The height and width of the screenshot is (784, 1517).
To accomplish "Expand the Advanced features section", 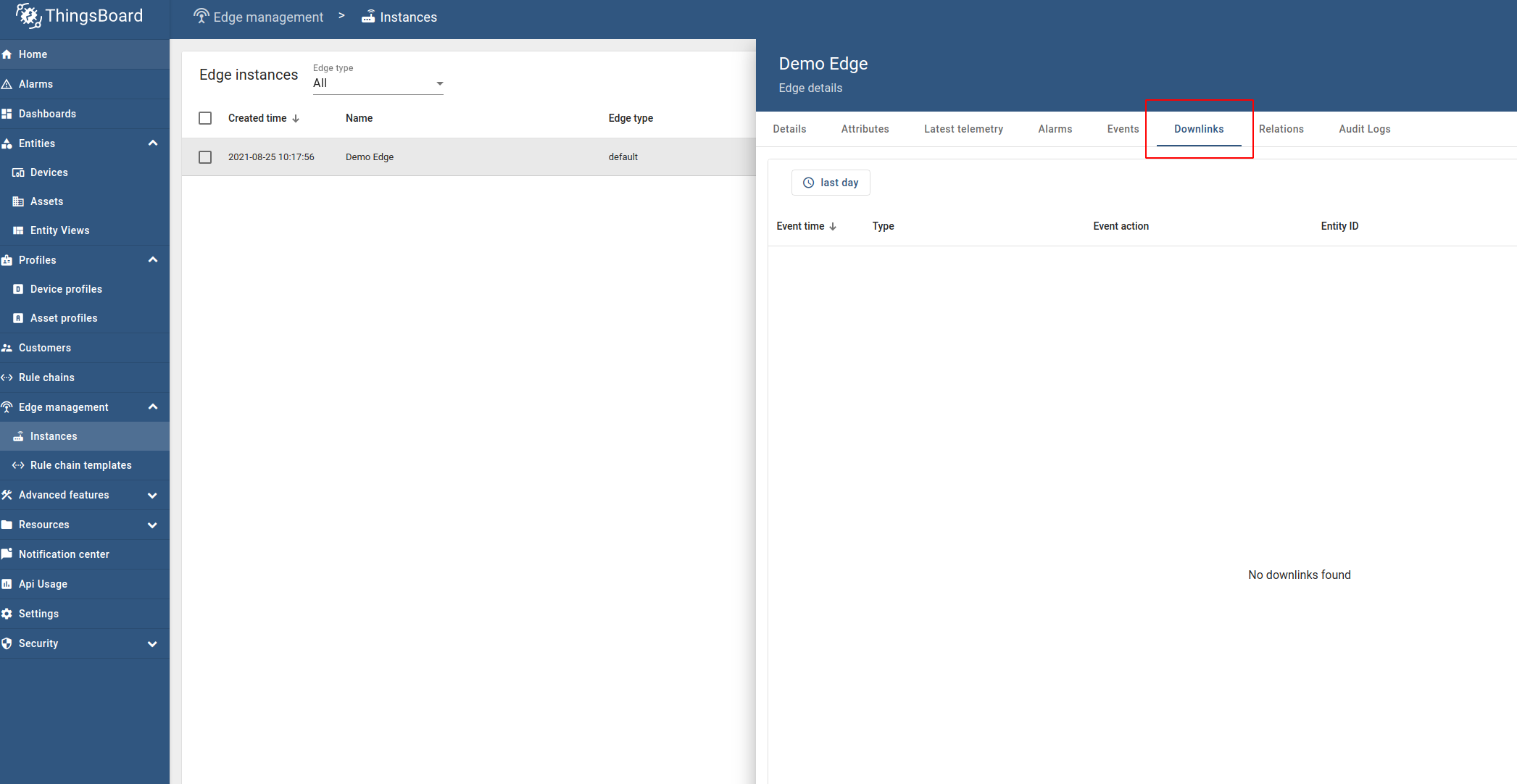I will pos(152,495).
